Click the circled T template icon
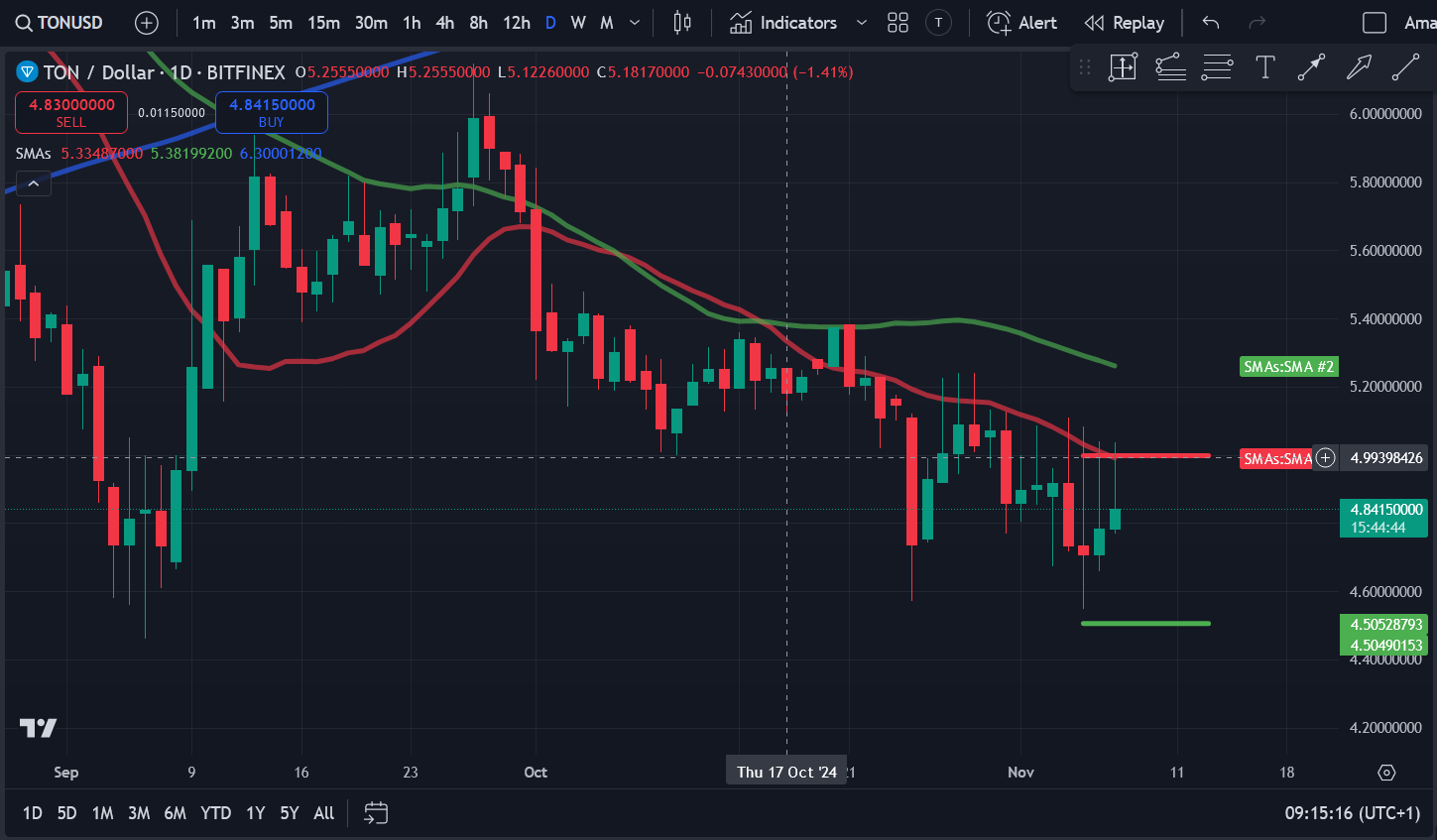The height and width of the screenshot is (840, 1437). tap(938, 23)
